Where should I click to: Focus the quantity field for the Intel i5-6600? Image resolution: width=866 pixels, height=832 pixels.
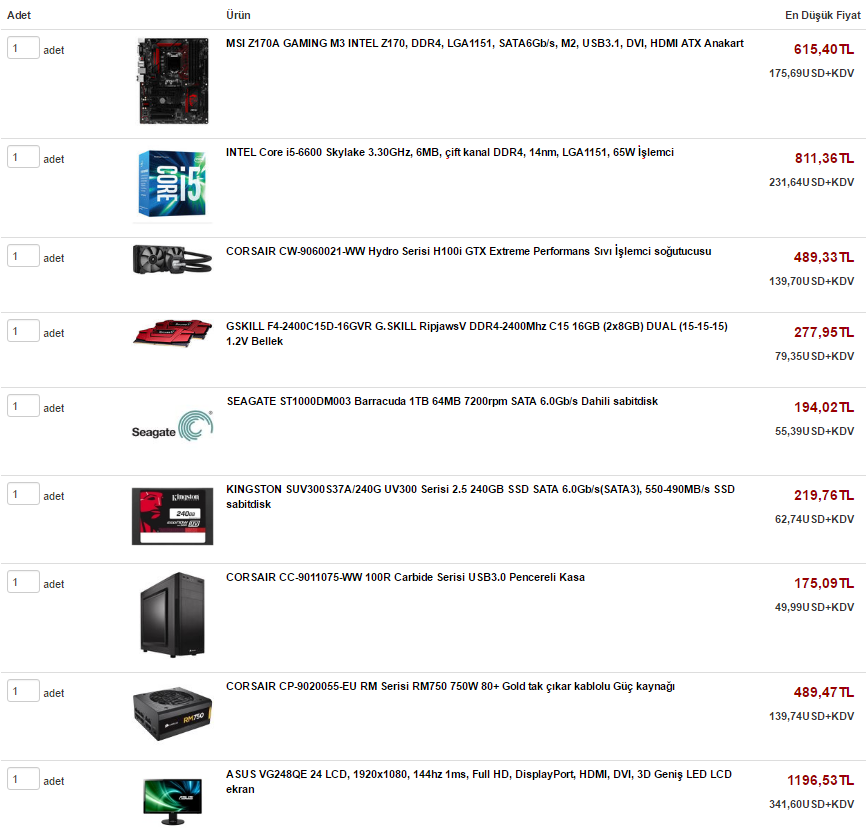(23, 157)
